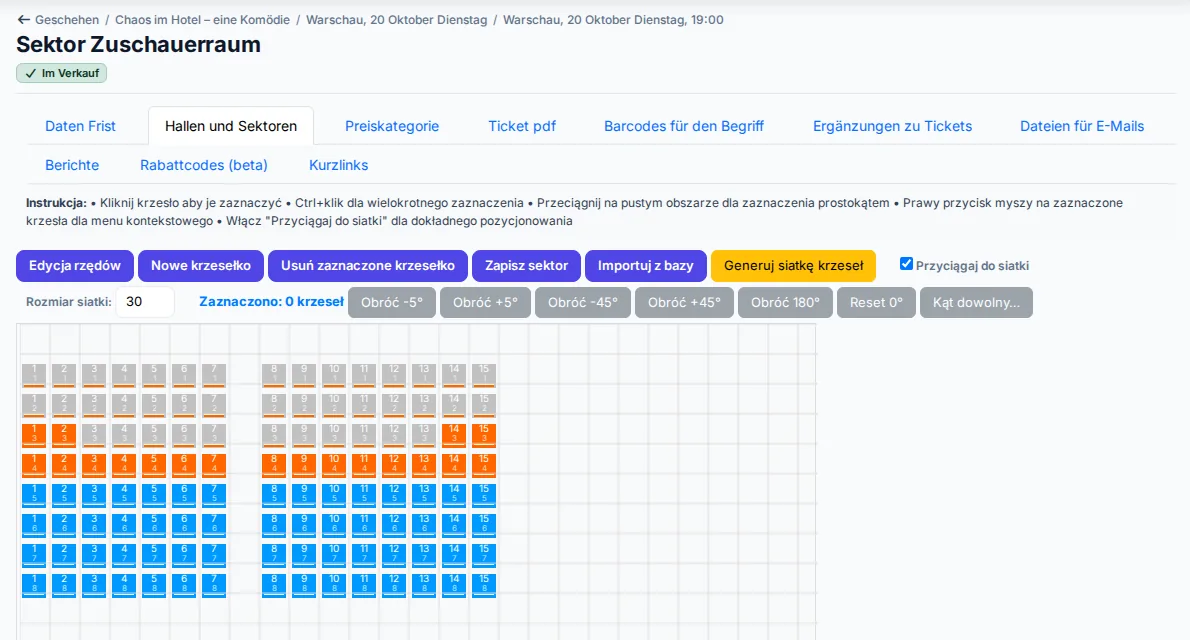Image resolution: width=1190 pixels, height=640 pixels.
Task: Open the Ergänzungen zu Tickets tab
Action: 892,126
